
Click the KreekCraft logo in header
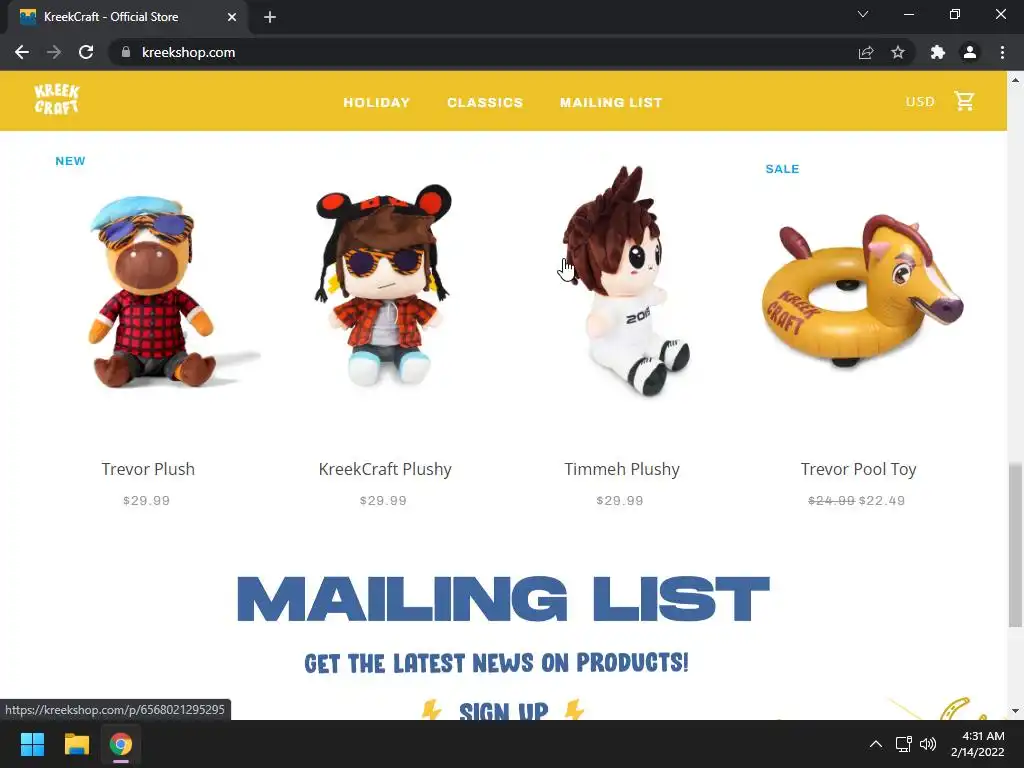(57, 100)
